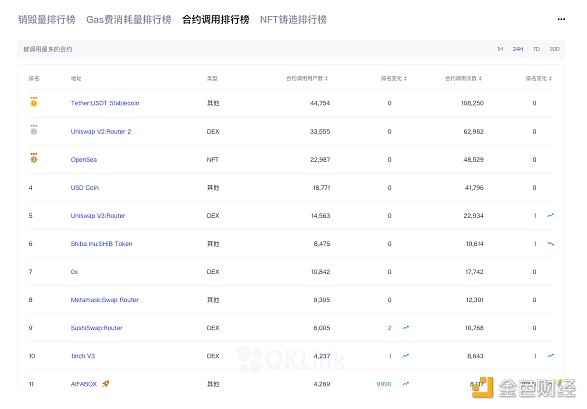The image size is (587, 409).
Task: Click call count 108,250 for Tether
Action: pyautogui.click(x=472, y=103)
